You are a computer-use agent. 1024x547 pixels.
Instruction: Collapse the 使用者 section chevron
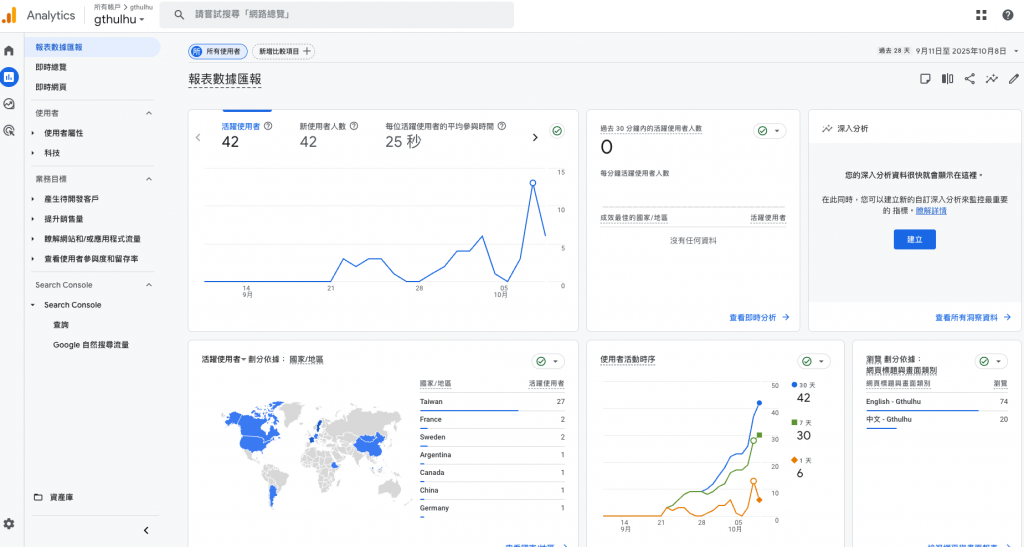pyautogui.click(x=149, y=113)
